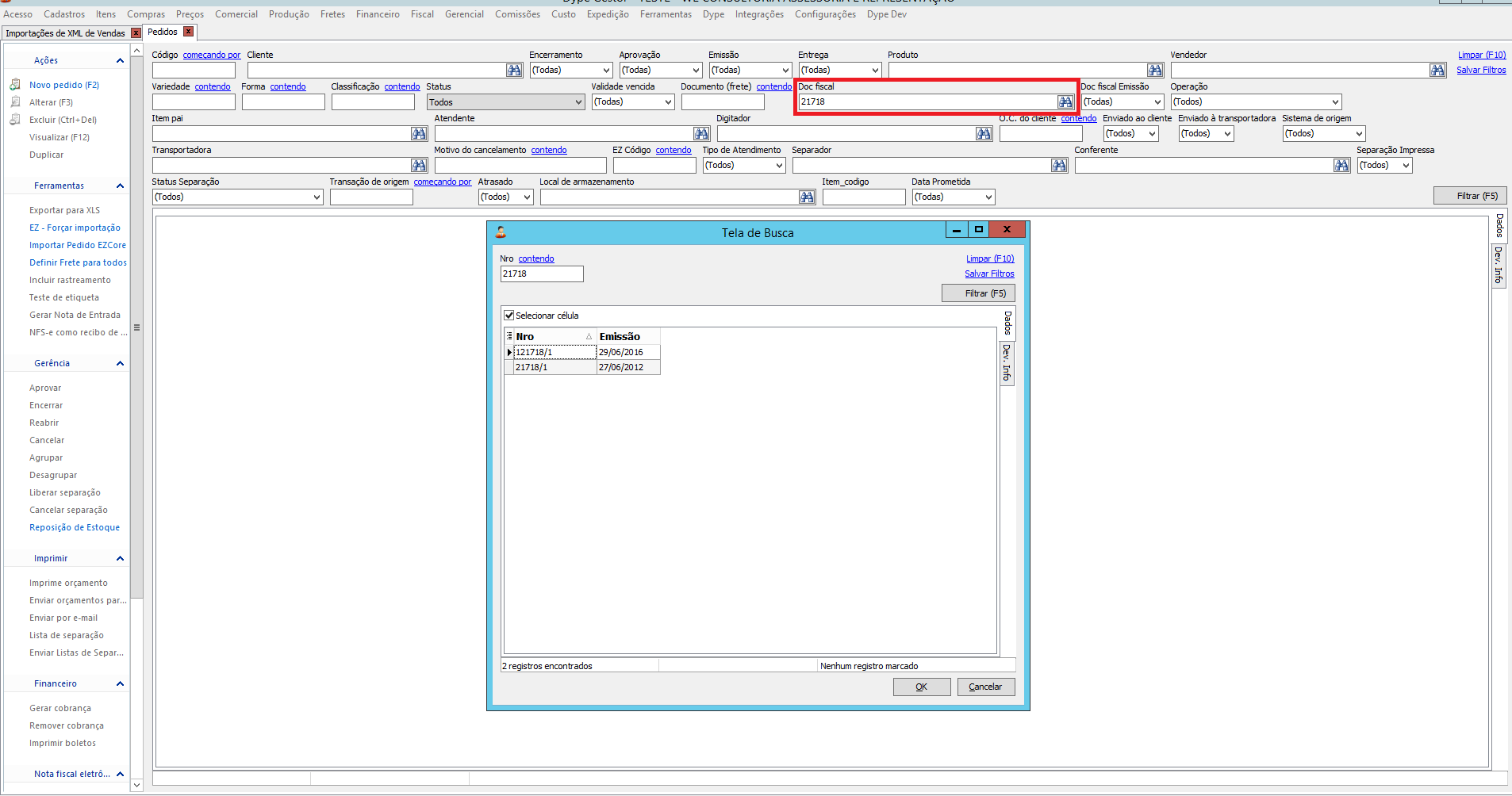Open the Financeiro menu

click(378, 14)
